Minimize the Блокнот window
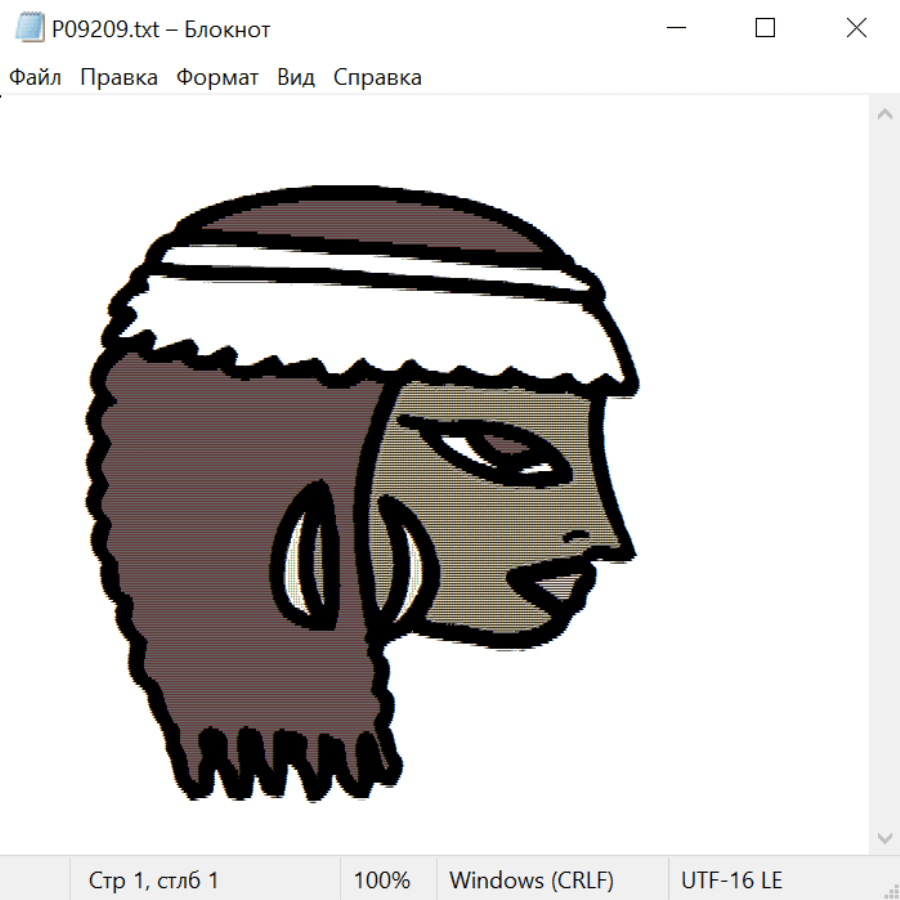 675,29
